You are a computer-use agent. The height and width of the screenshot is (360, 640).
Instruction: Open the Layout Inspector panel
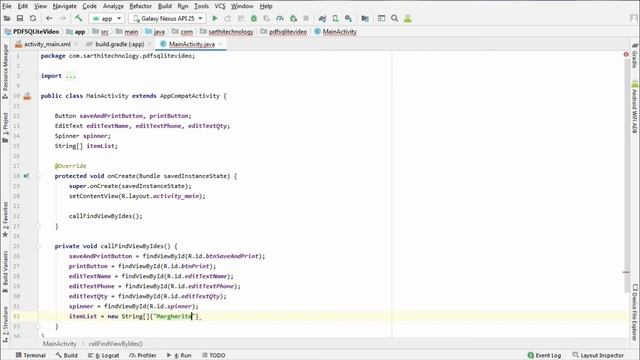click(x=598, y=355)
